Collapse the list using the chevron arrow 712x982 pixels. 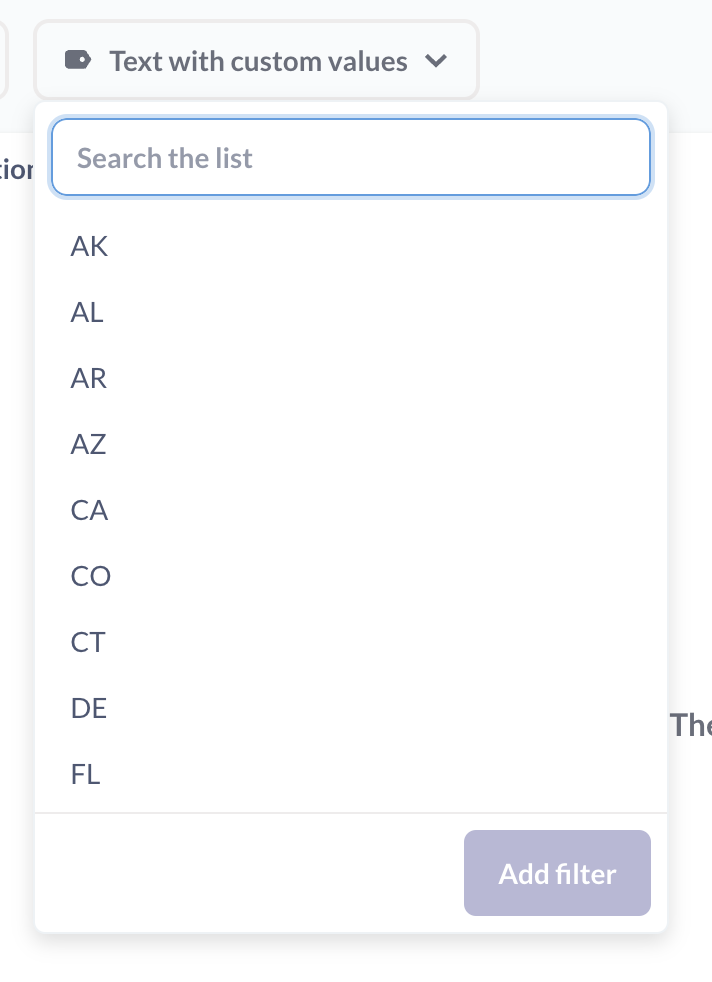(x=436, y=60)
